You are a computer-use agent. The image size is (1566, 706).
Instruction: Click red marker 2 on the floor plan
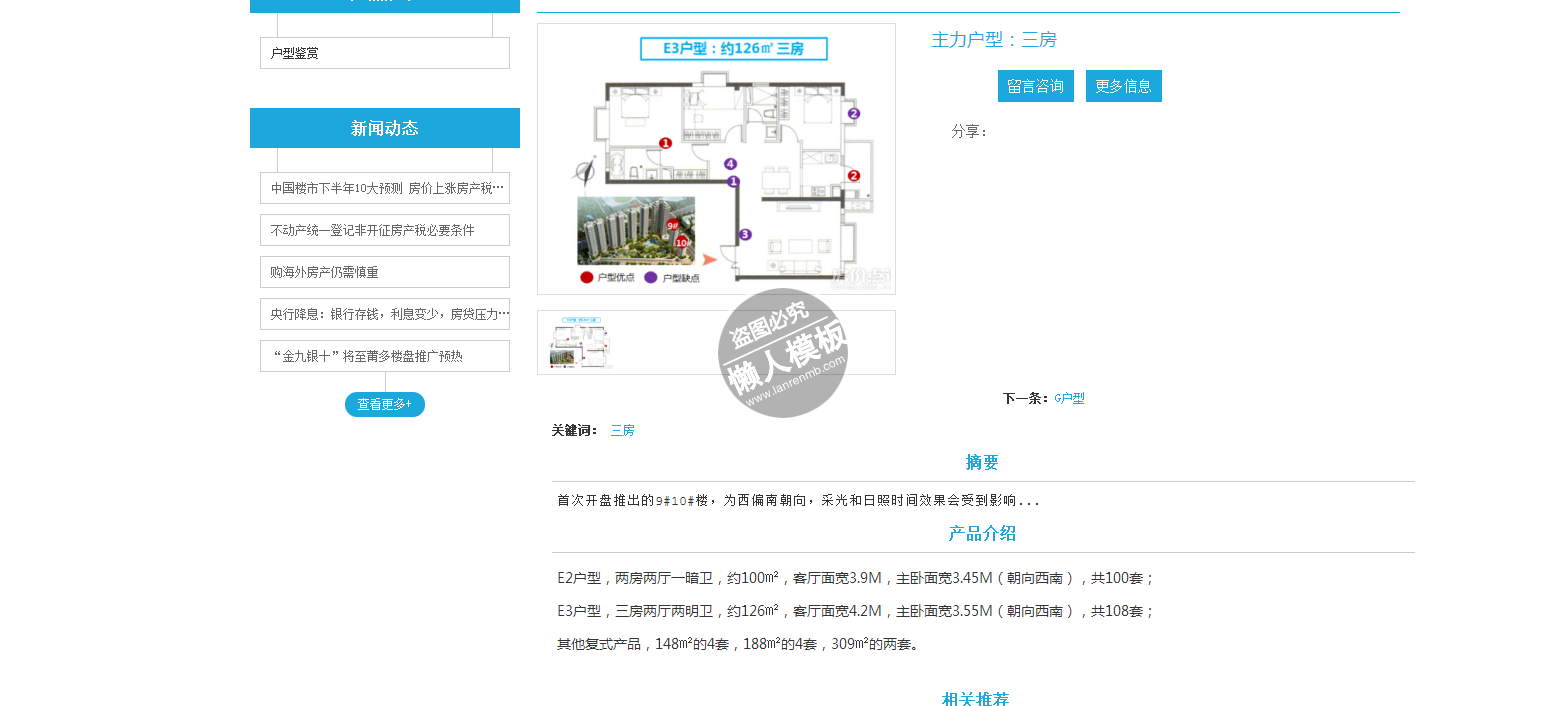point(854,176)
